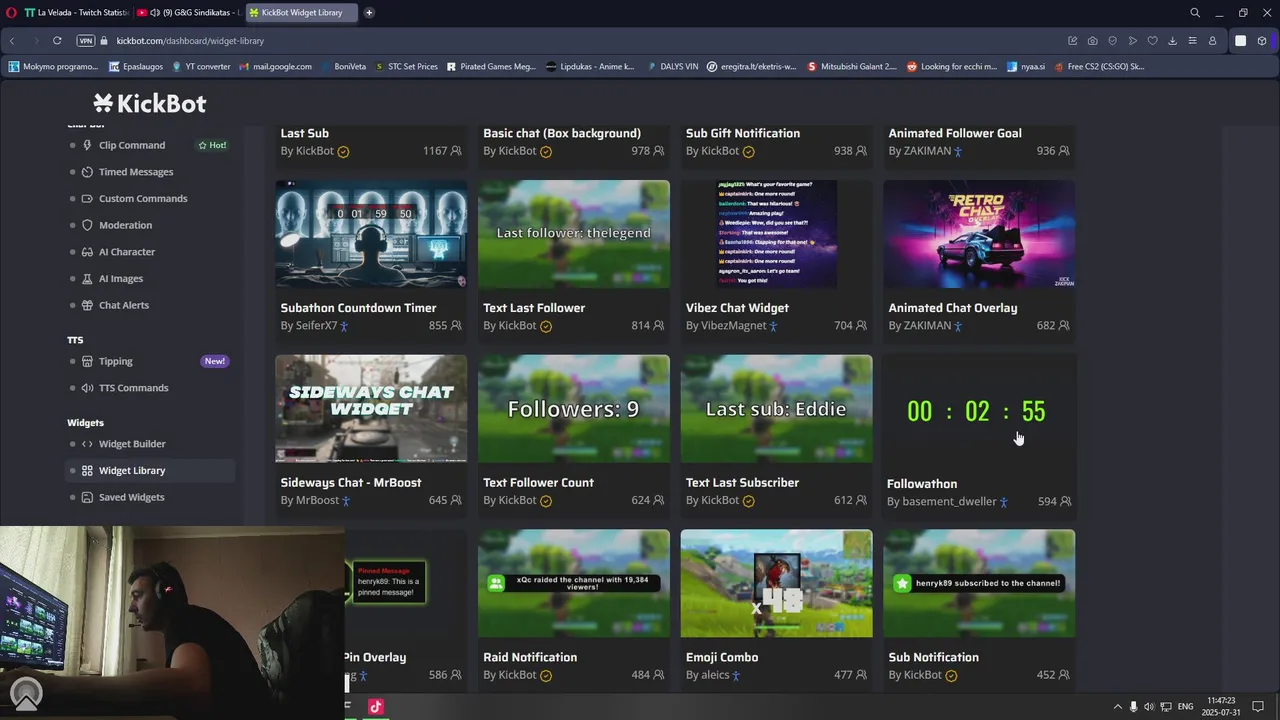Open Sub Notification widget thumbnail
1280x720 pixels.
tap(979, 583)
